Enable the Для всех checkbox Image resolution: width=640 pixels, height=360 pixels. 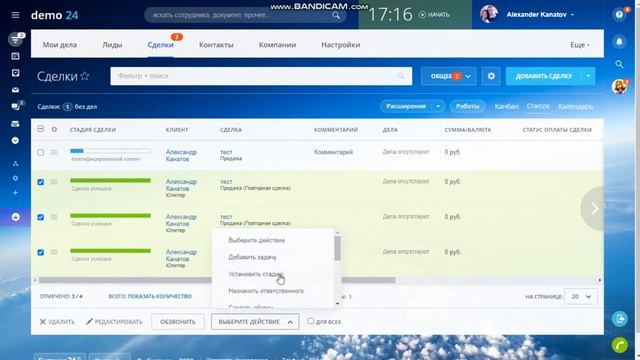pos(311,321)
